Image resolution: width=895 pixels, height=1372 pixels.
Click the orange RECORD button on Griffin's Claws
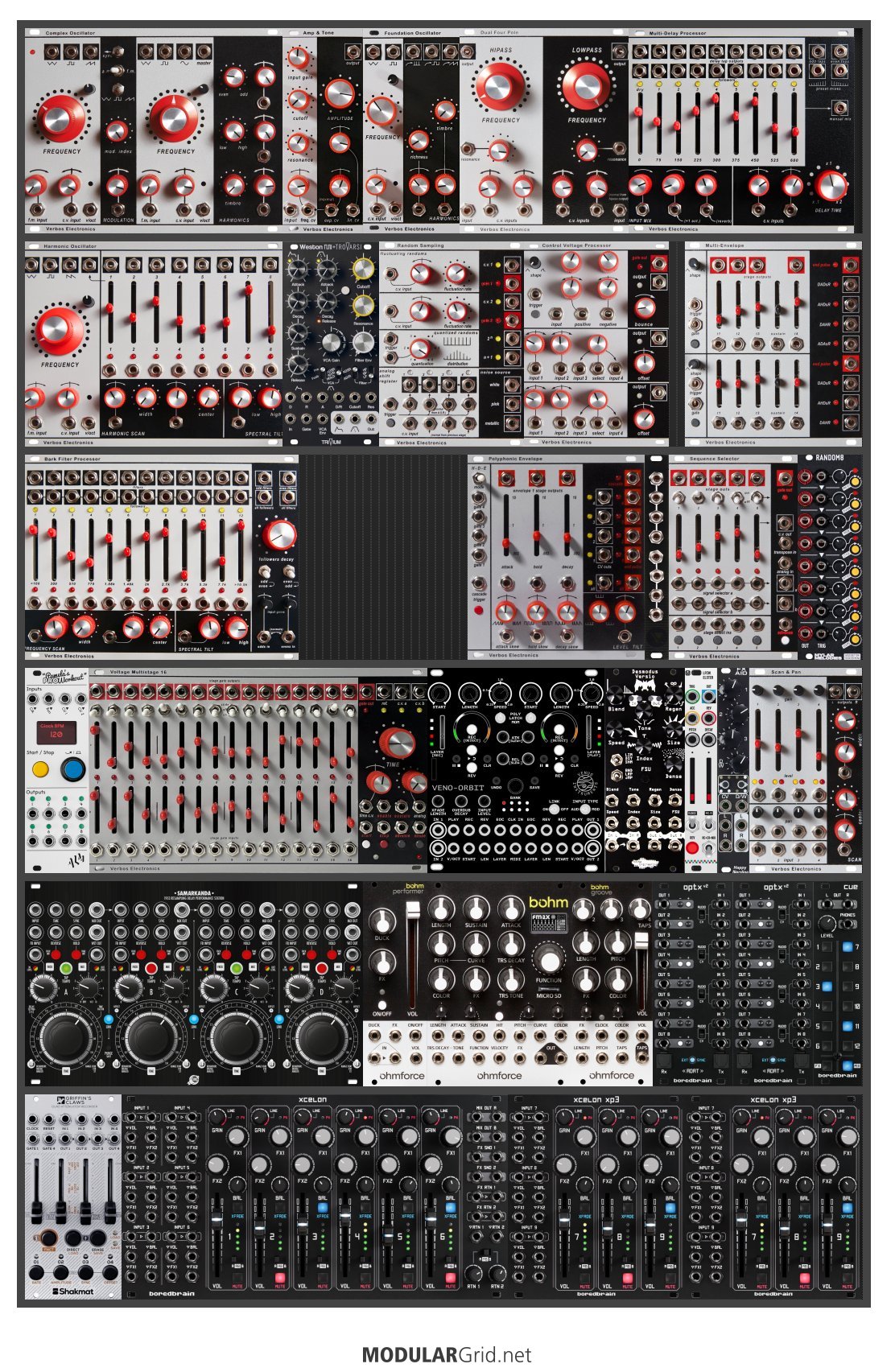point(48,1238)
